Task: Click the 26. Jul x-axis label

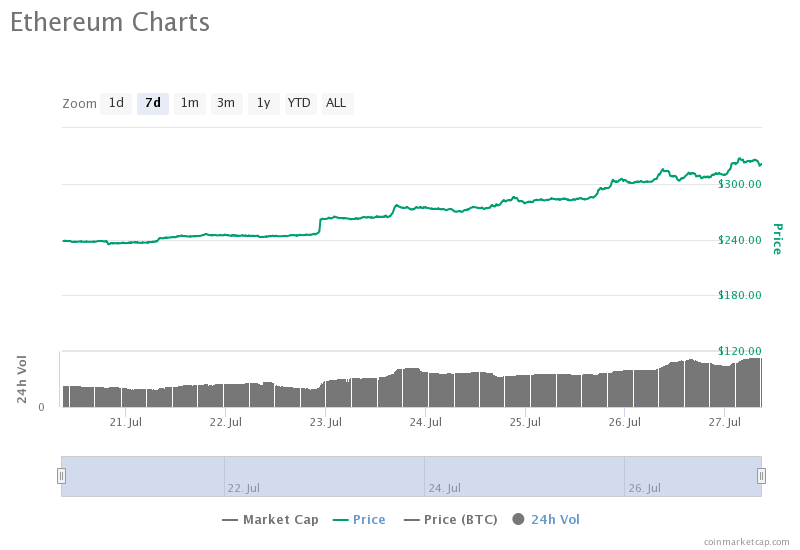Action: tap(624, 422)
